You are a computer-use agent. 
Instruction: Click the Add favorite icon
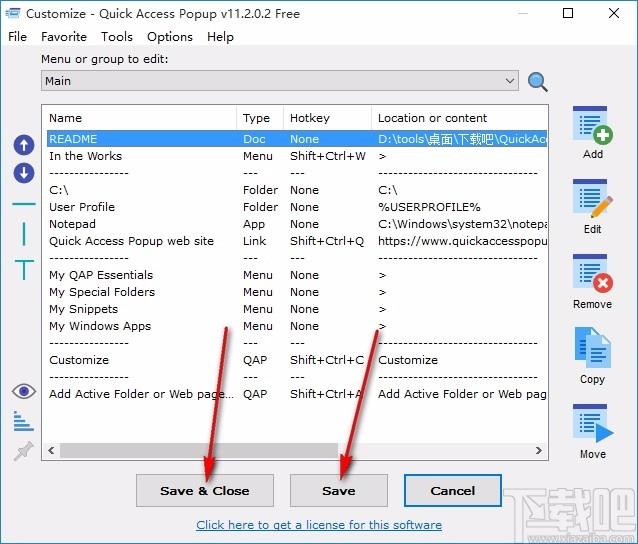[x=593, y=126]
